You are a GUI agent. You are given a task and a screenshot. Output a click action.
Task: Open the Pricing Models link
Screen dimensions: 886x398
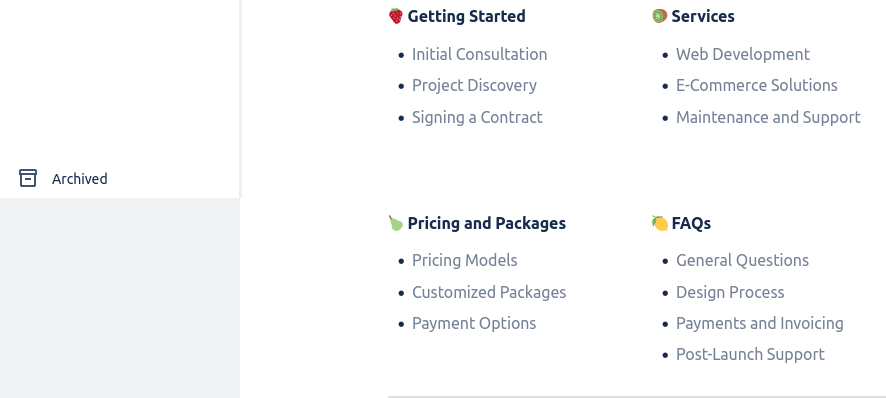coord(464,261)
